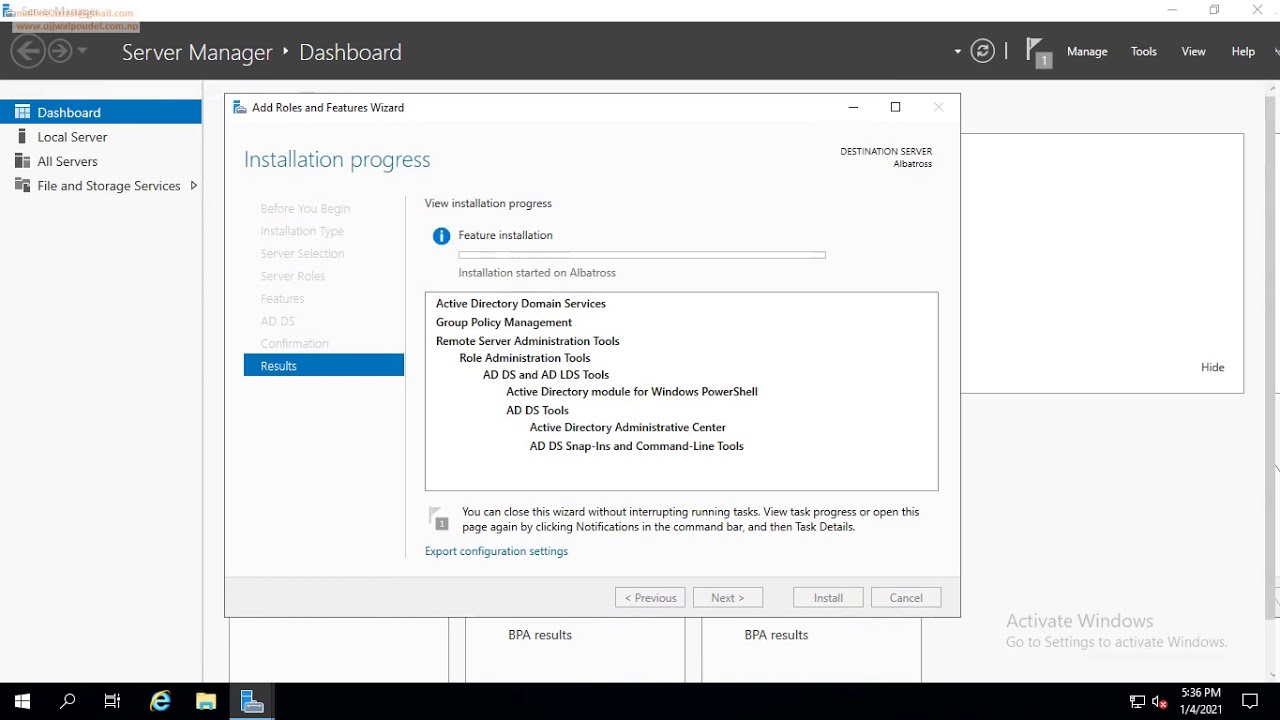Select the Confirmation wizard step

[x=294, y=343]
